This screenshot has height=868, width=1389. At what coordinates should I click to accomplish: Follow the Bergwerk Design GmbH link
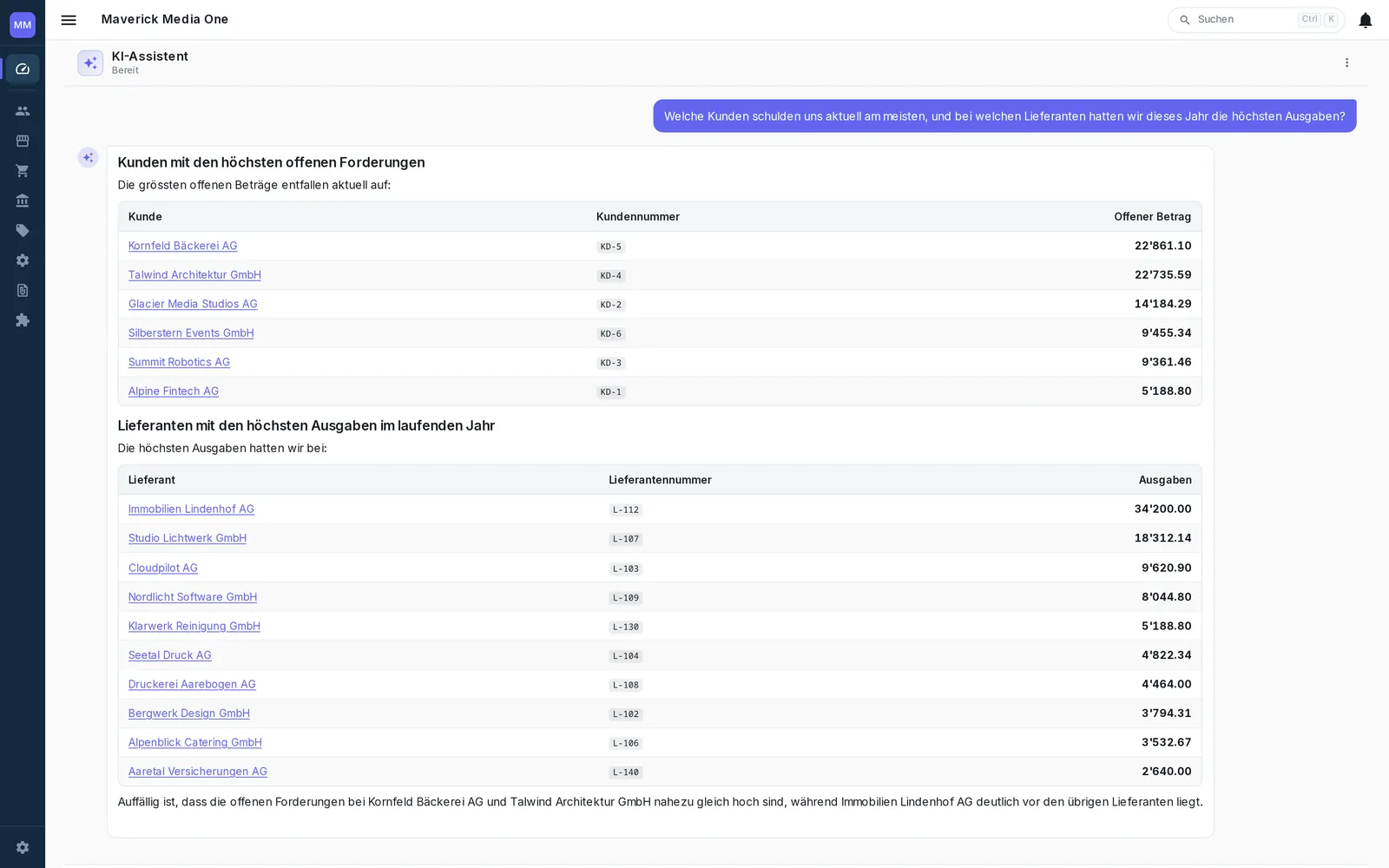click(189, 713)
